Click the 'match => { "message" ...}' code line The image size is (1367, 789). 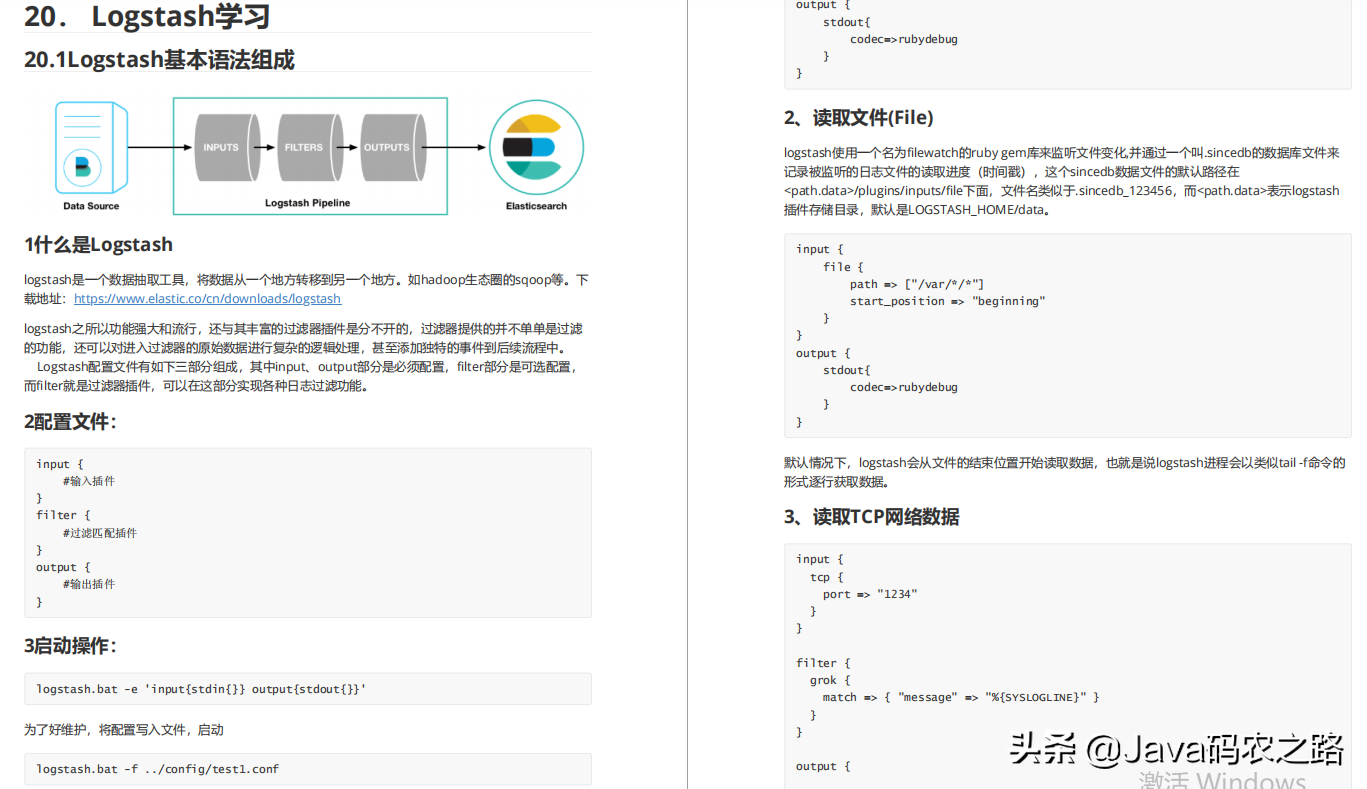click(x=961, y=697)
